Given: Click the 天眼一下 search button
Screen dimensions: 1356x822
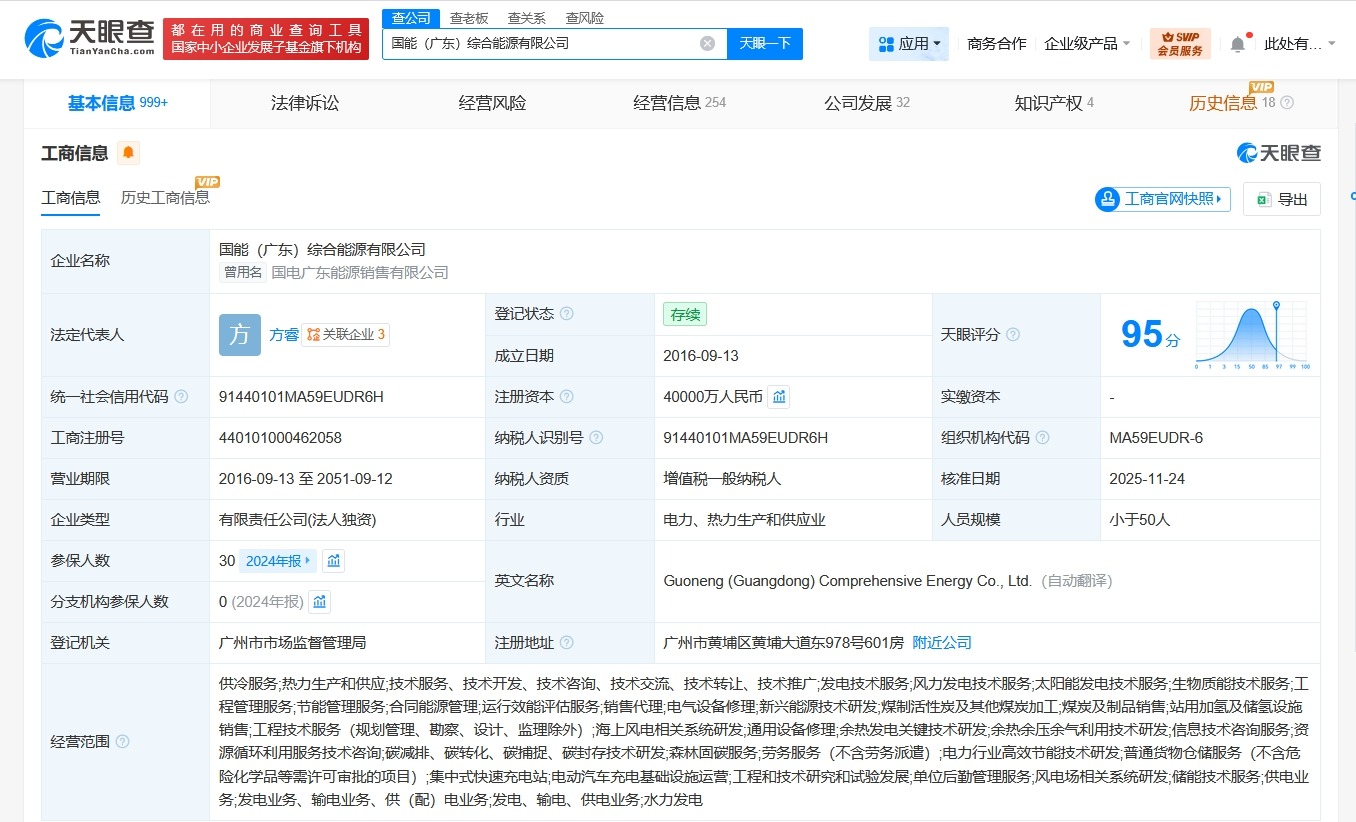Looking at the screenshot, I should tap(765, 43).
